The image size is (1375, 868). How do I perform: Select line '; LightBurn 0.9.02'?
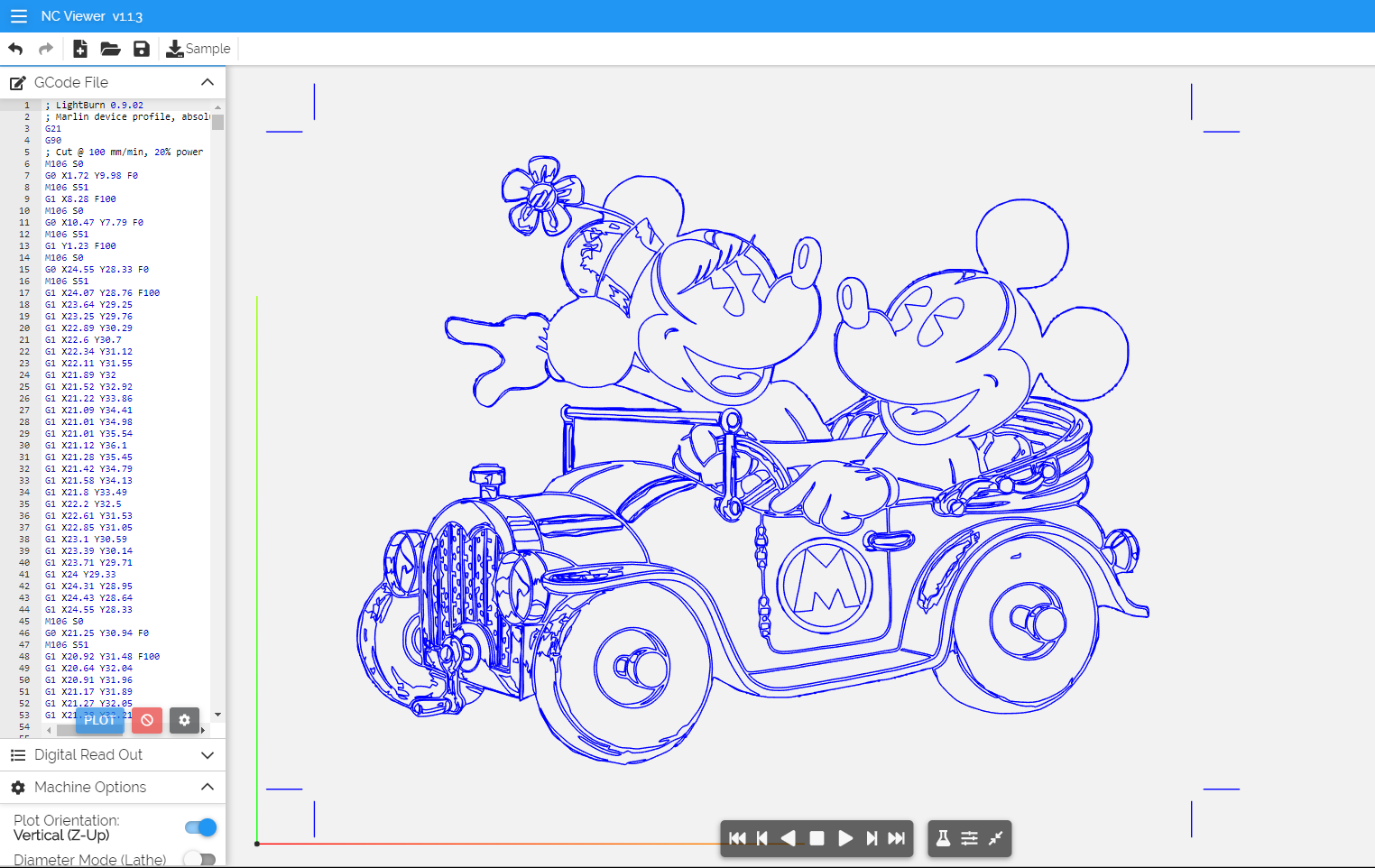(94, 106)
